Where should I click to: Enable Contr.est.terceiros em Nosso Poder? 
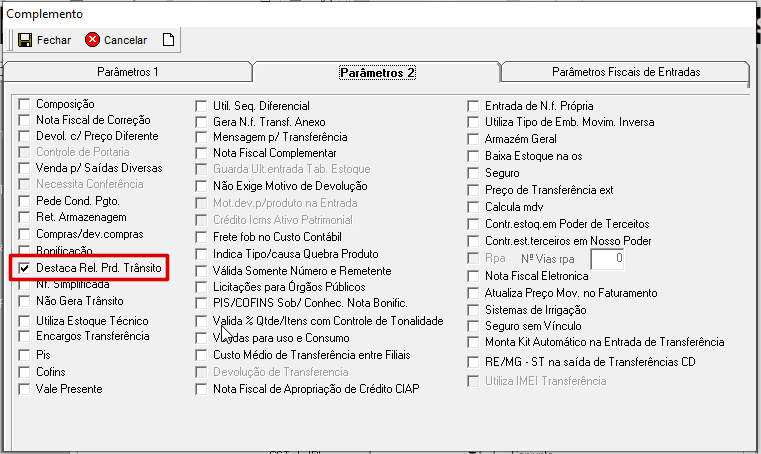pyautogui.click(x=473, y=241)
